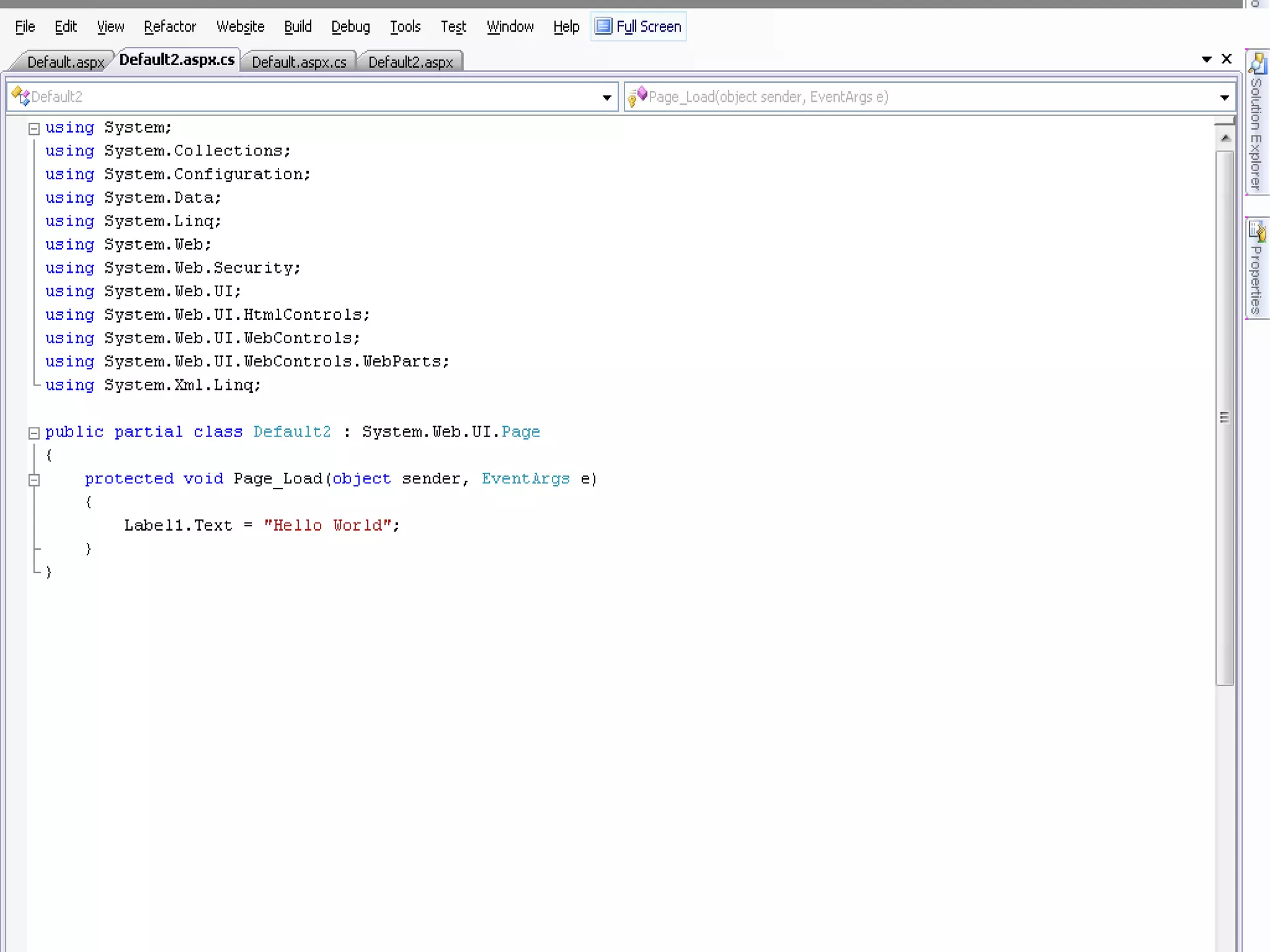Open the Website menu

tap(240, 27)
